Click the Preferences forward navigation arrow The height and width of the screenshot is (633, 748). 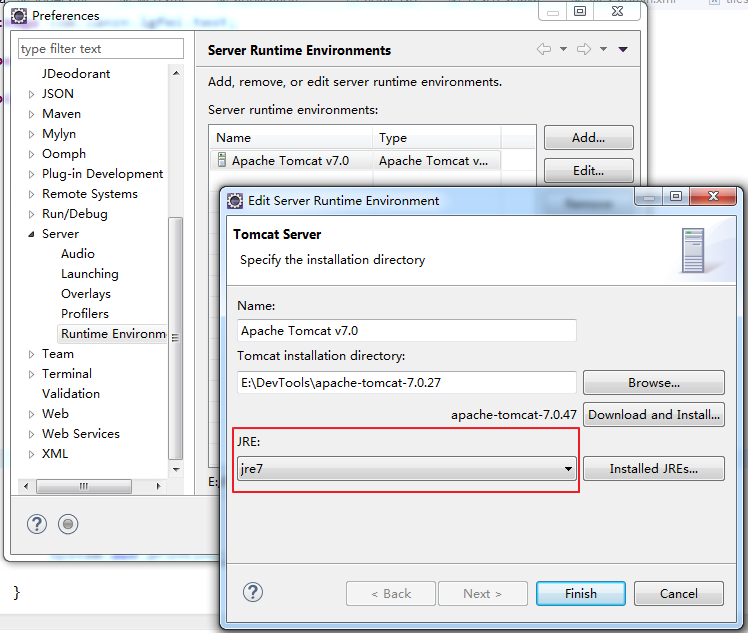click(584, 49)
